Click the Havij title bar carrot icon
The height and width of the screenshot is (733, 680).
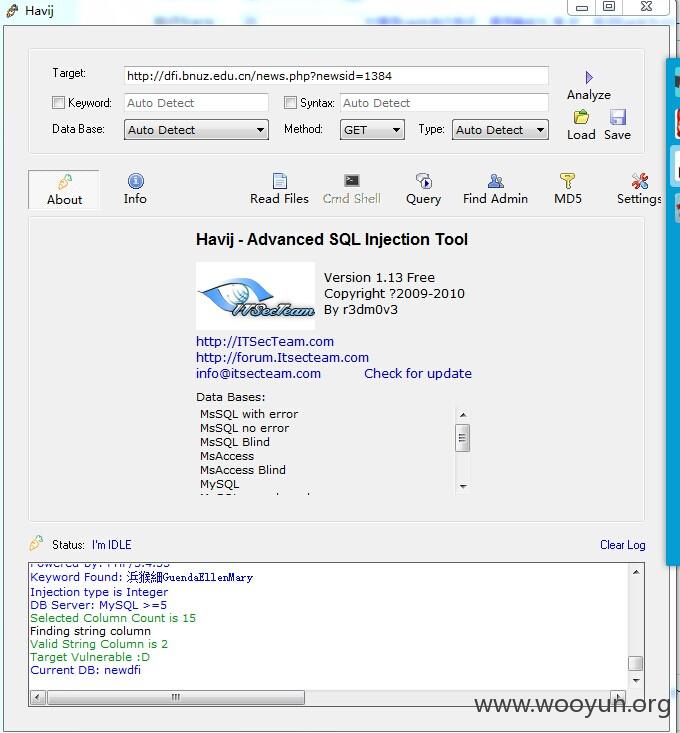pyautogui.click(x=12, y=11)
